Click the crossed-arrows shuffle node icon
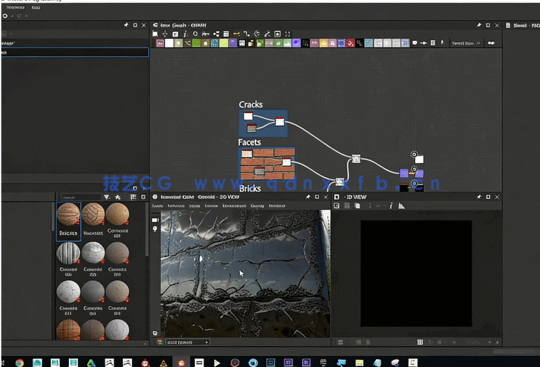 [x=187, y=43]
